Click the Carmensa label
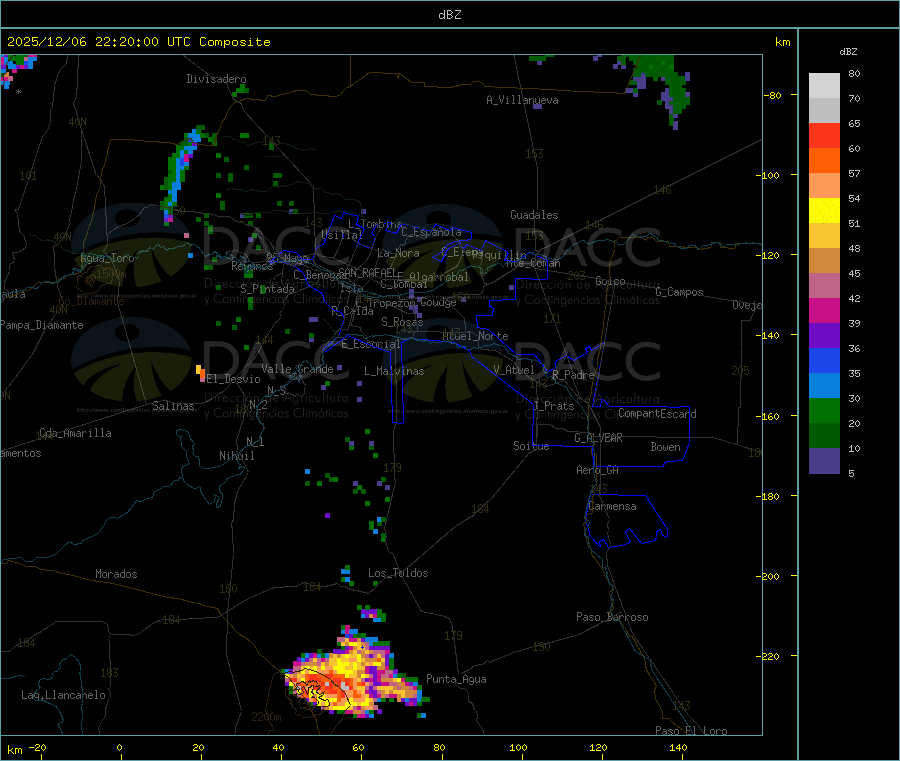This screenshot has width=900, height=761. click(x=612, y=506)
